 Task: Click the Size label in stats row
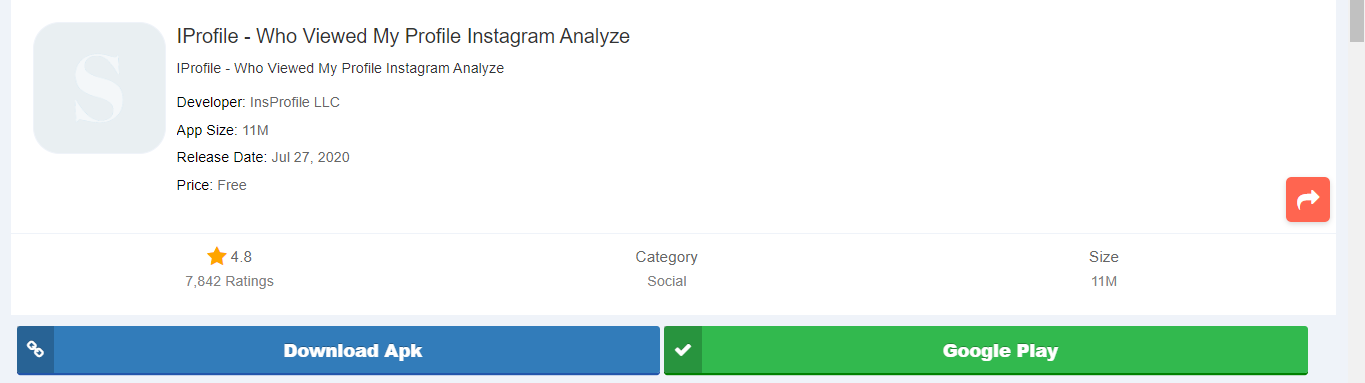1104,257
